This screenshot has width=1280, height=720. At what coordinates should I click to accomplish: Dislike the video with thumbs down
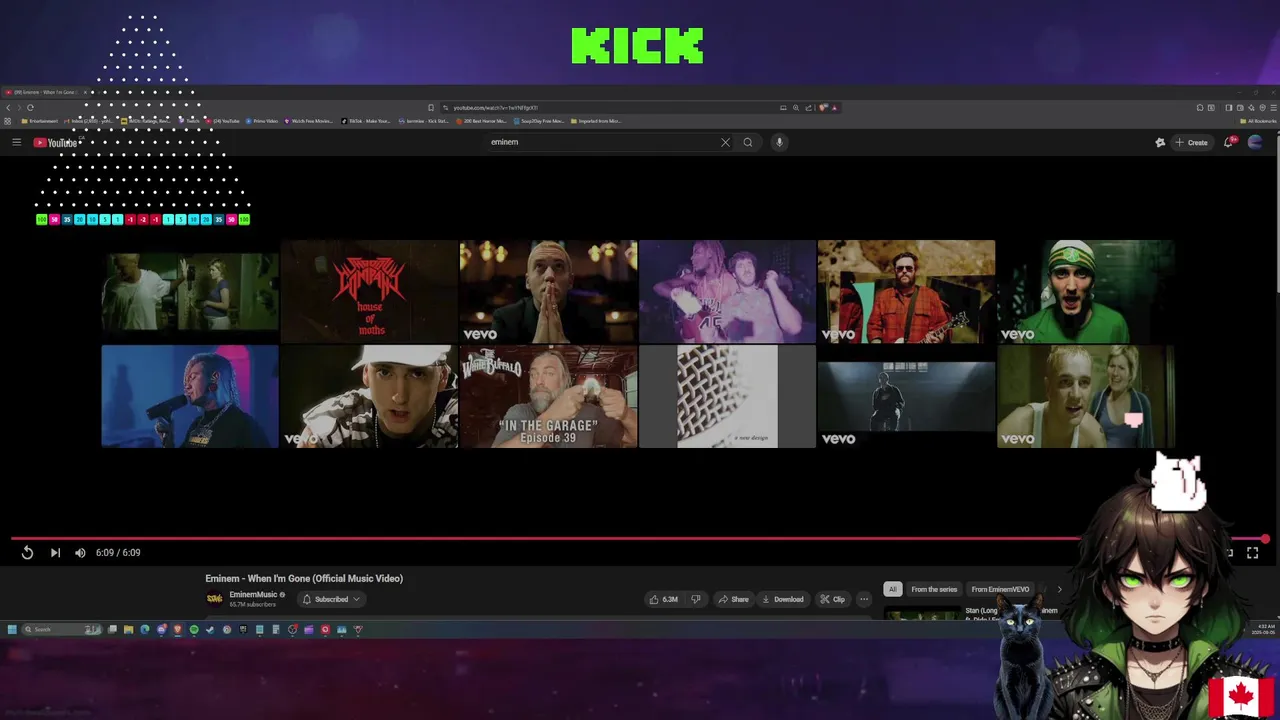[x=696, y=599]
